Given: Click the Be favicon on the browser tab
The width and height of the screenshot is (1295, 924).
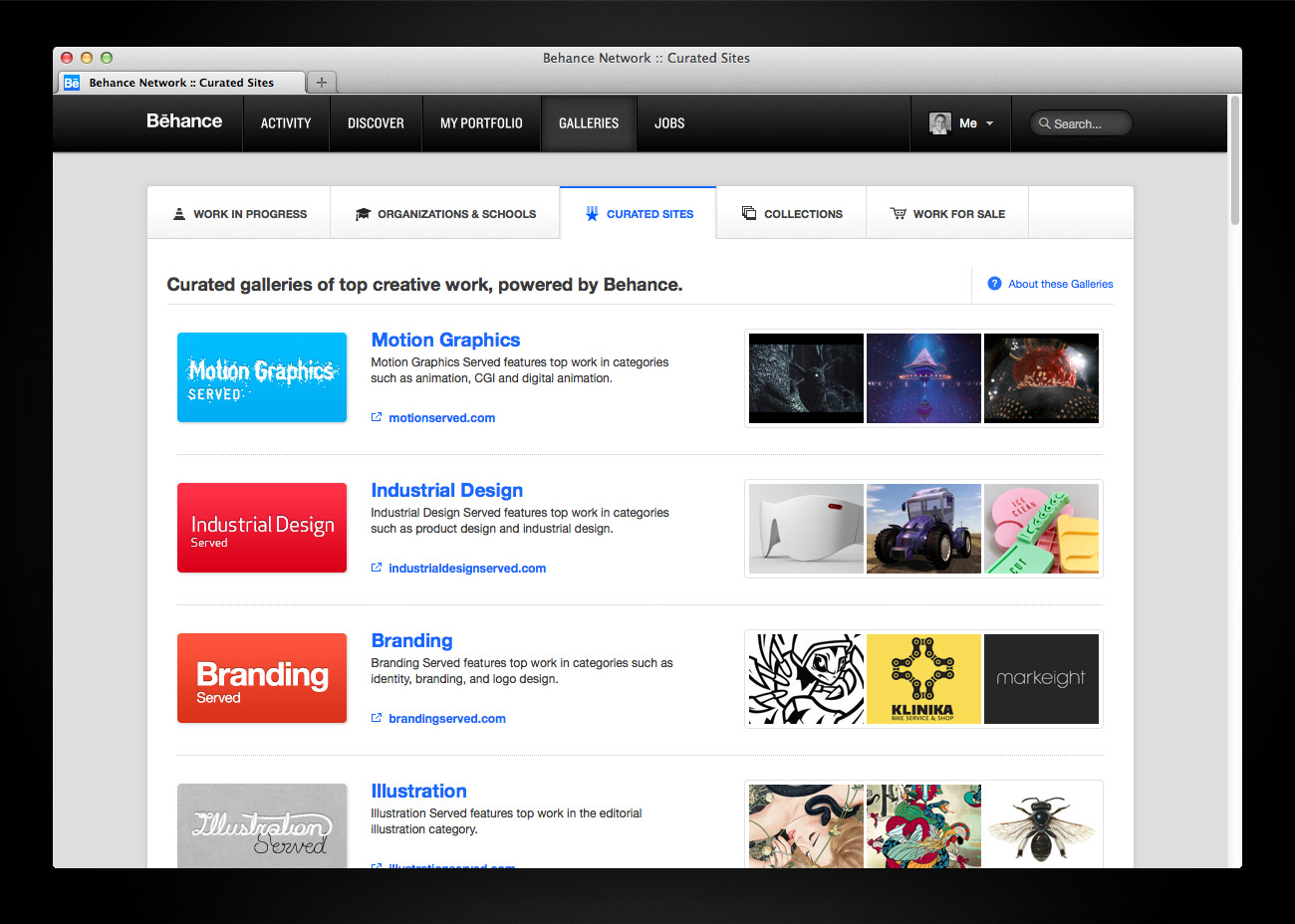Looking at the screenshot, I should click(x=72, y=83).
